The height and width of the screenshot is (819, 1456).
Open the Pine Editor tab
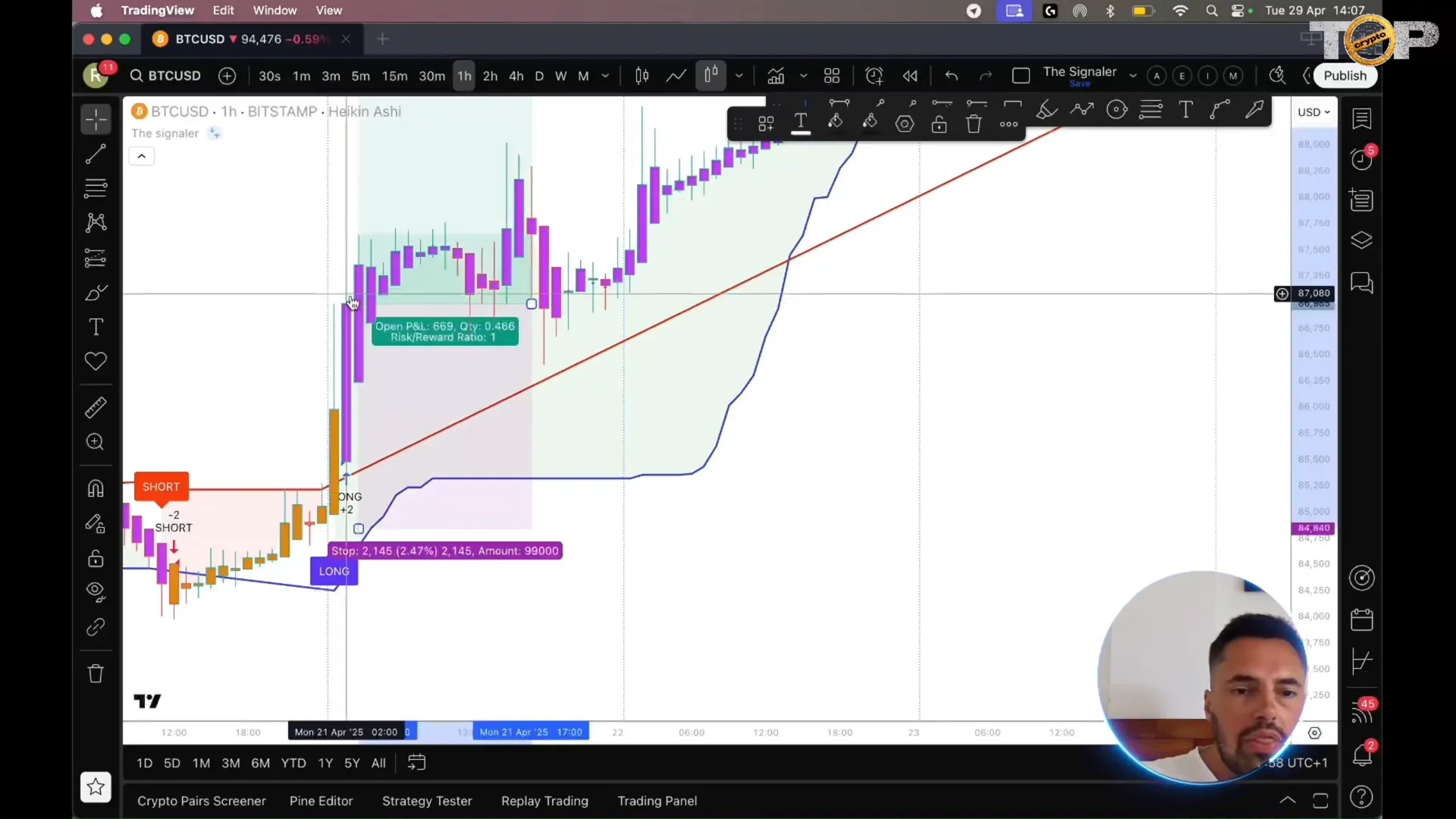point(321,801)
